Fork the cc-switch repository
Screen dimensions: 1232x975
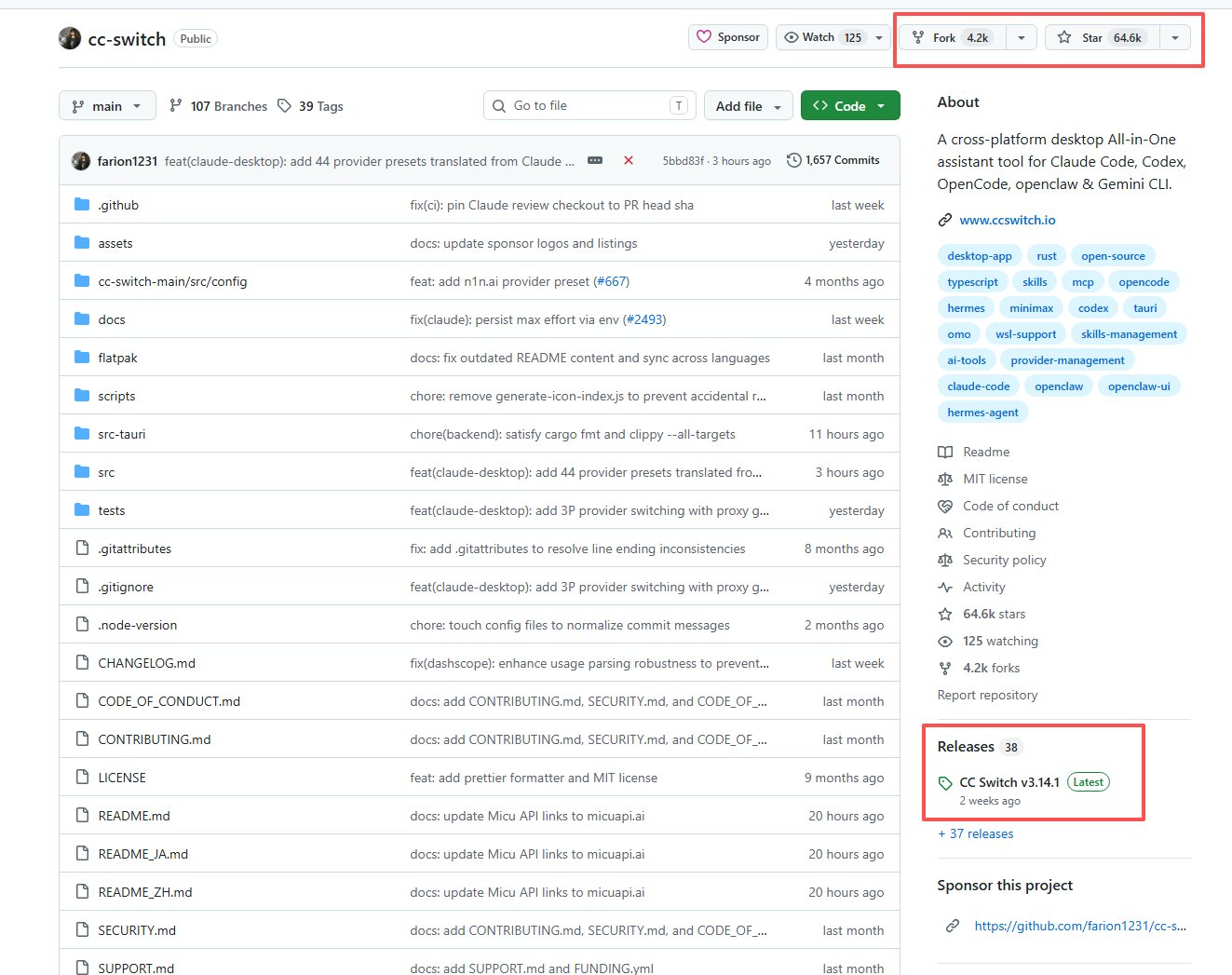point(953,37)
